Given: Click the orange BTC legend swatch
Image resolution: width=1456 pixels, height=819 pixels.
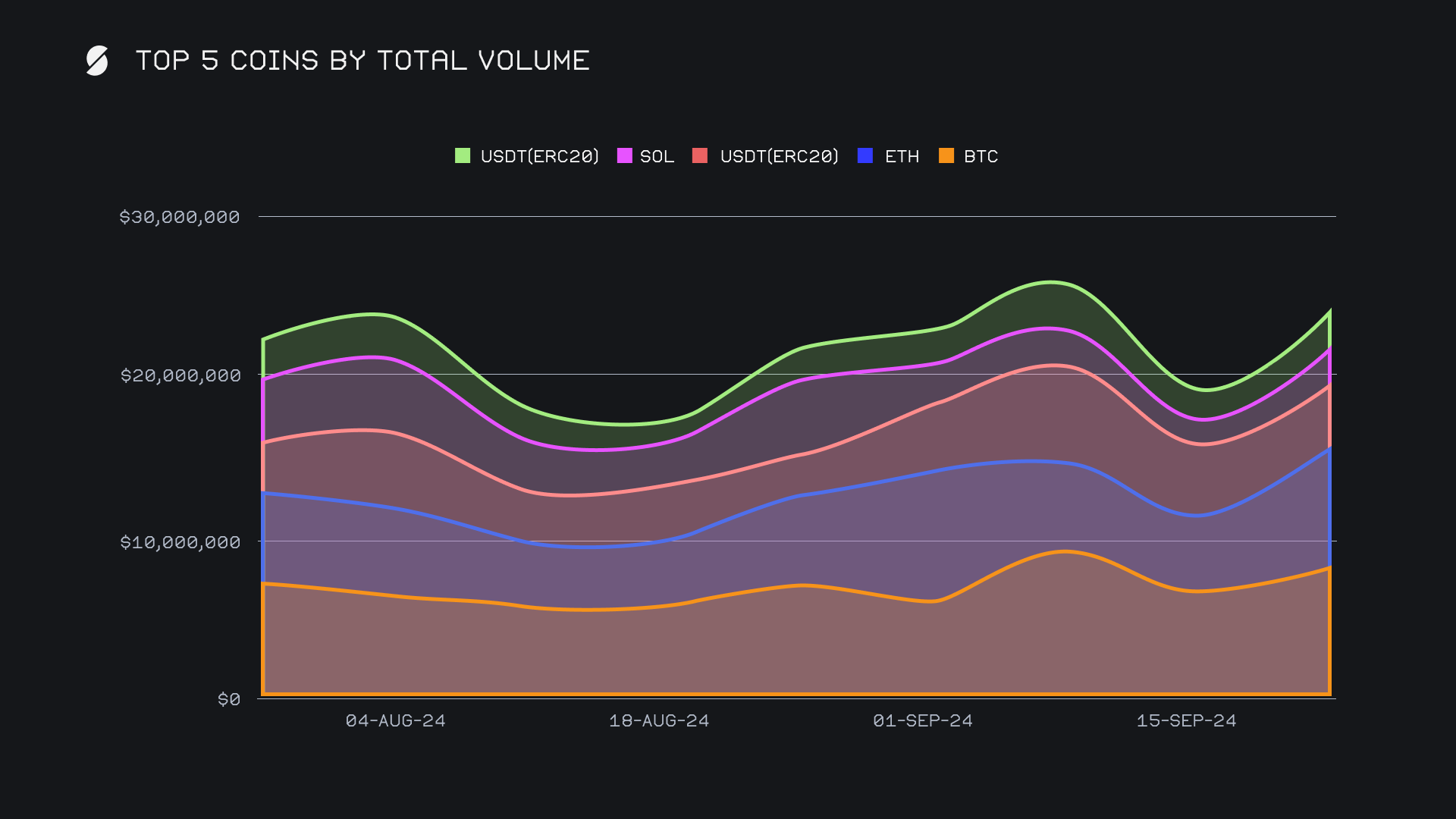Looking at the screenshot, I should 946,156.
